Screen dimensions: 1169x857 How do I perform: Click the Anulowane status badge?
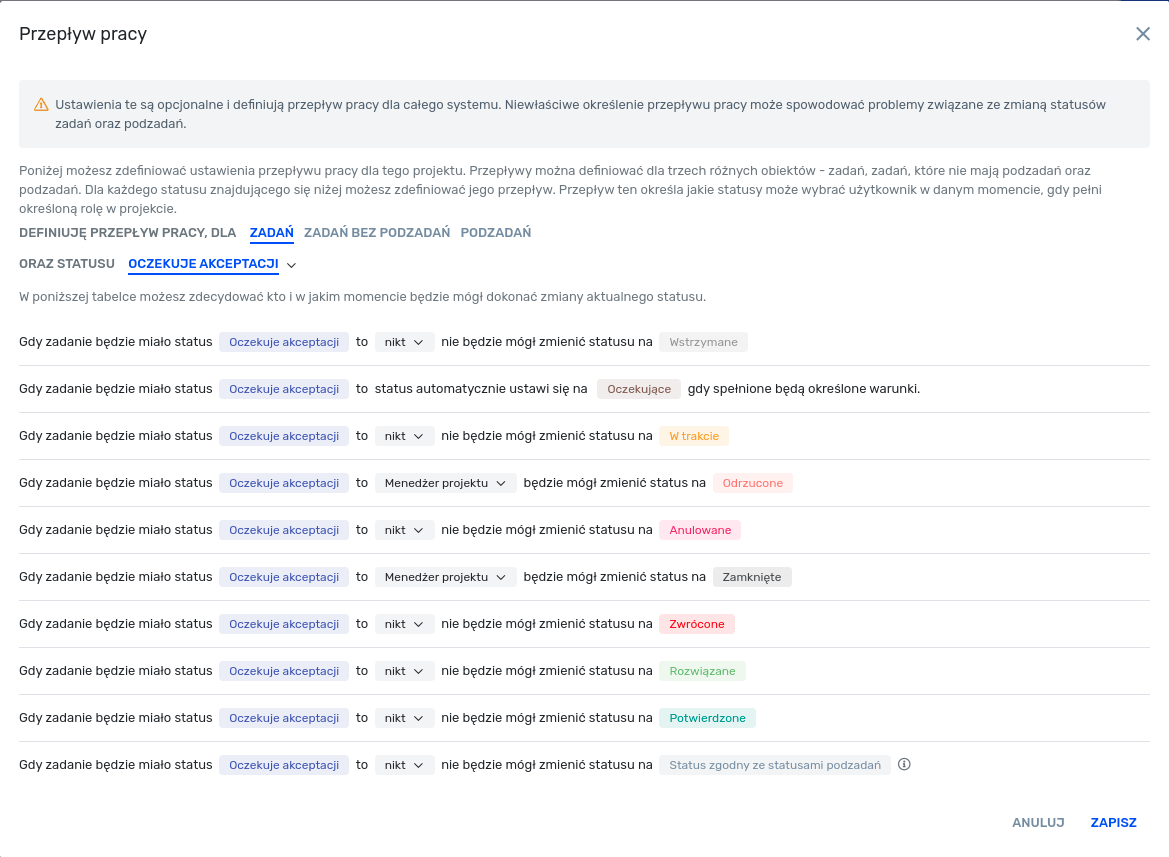(x=700, y=530)
